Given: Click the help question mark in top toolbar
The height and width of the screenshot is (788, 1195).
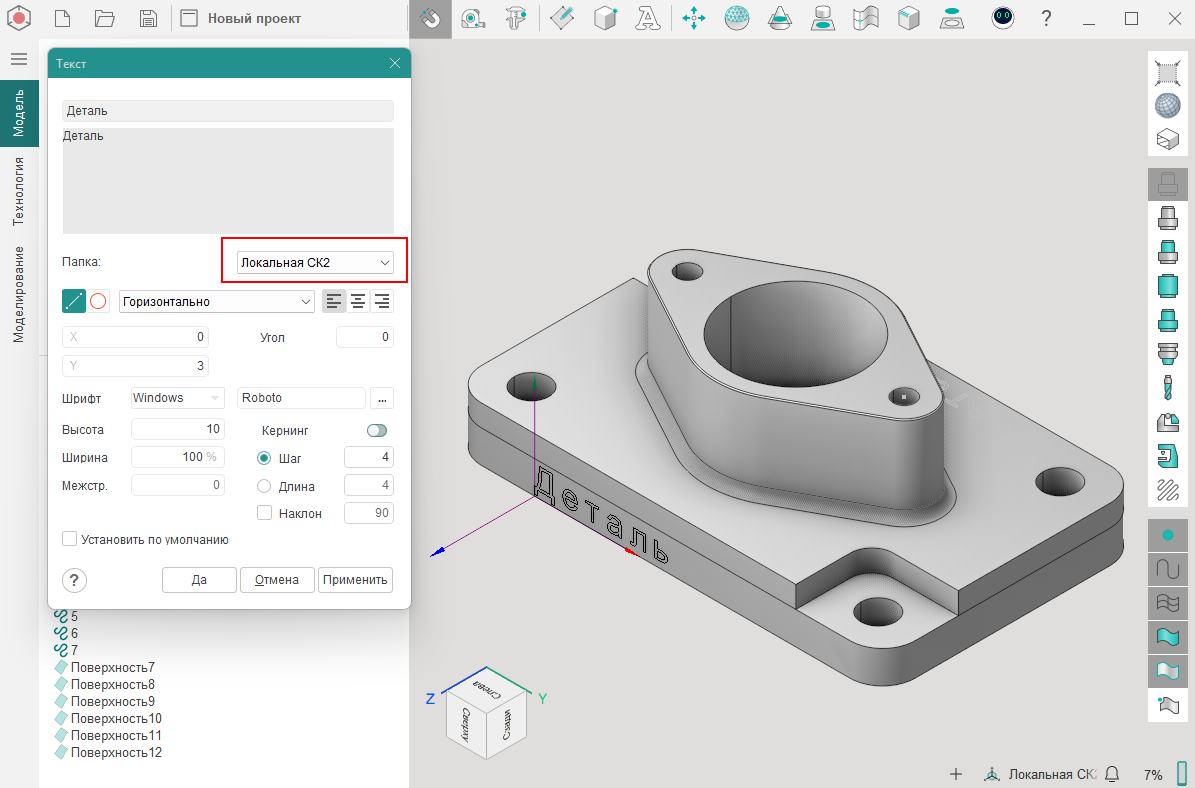Looking at the screenshot, I should tap(1046, 18).
